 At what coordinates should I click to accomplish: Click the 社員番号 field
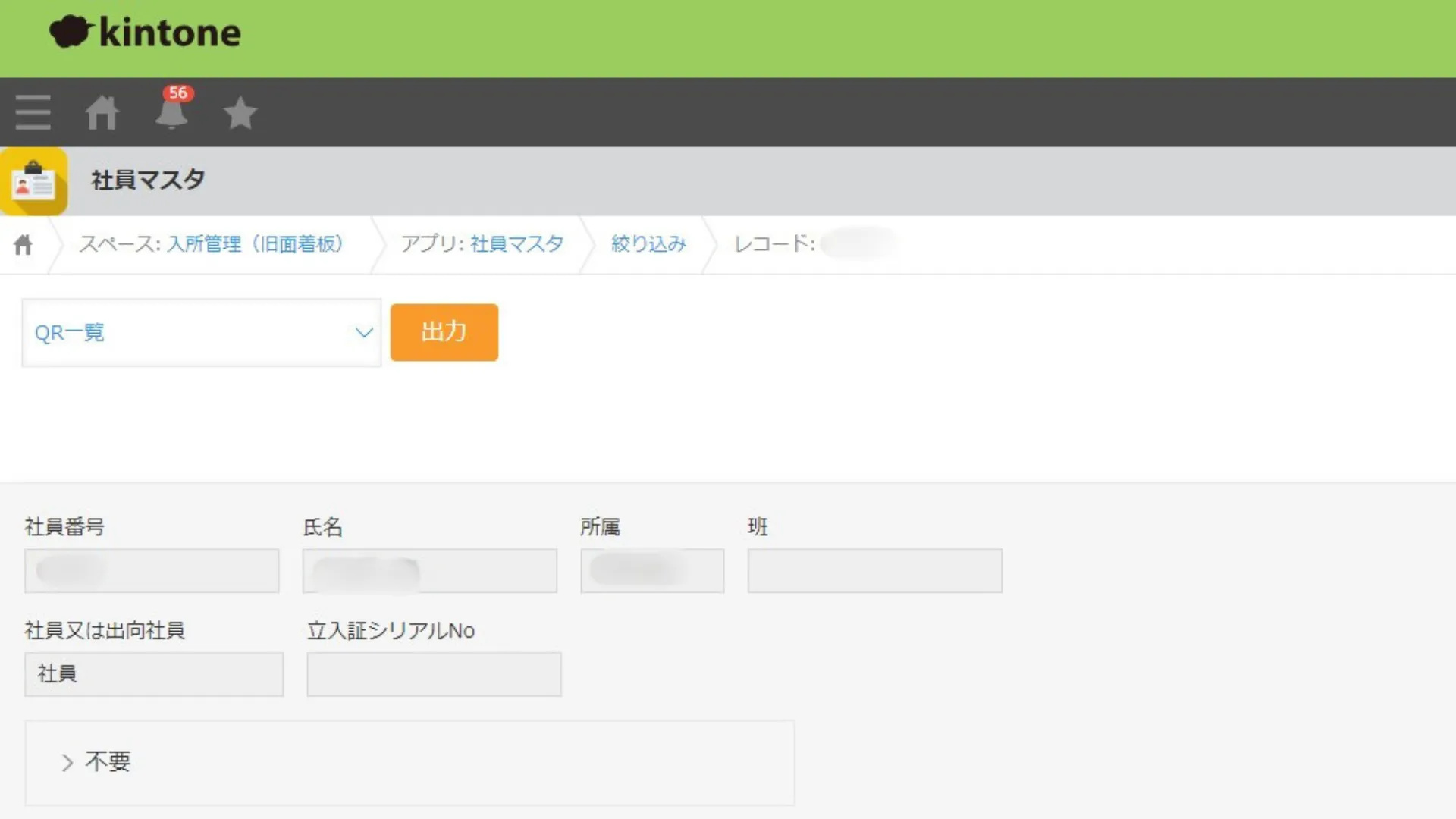(152, 571)
